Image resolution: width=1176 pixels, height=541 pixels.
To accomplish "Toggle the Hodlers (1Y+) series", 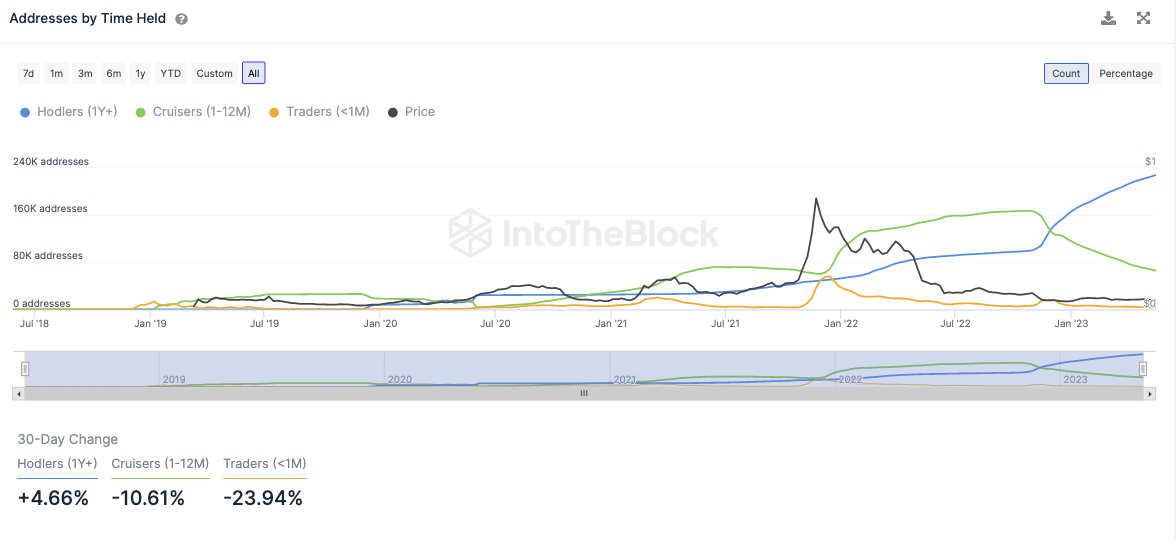I will click(x=69, y=112).
